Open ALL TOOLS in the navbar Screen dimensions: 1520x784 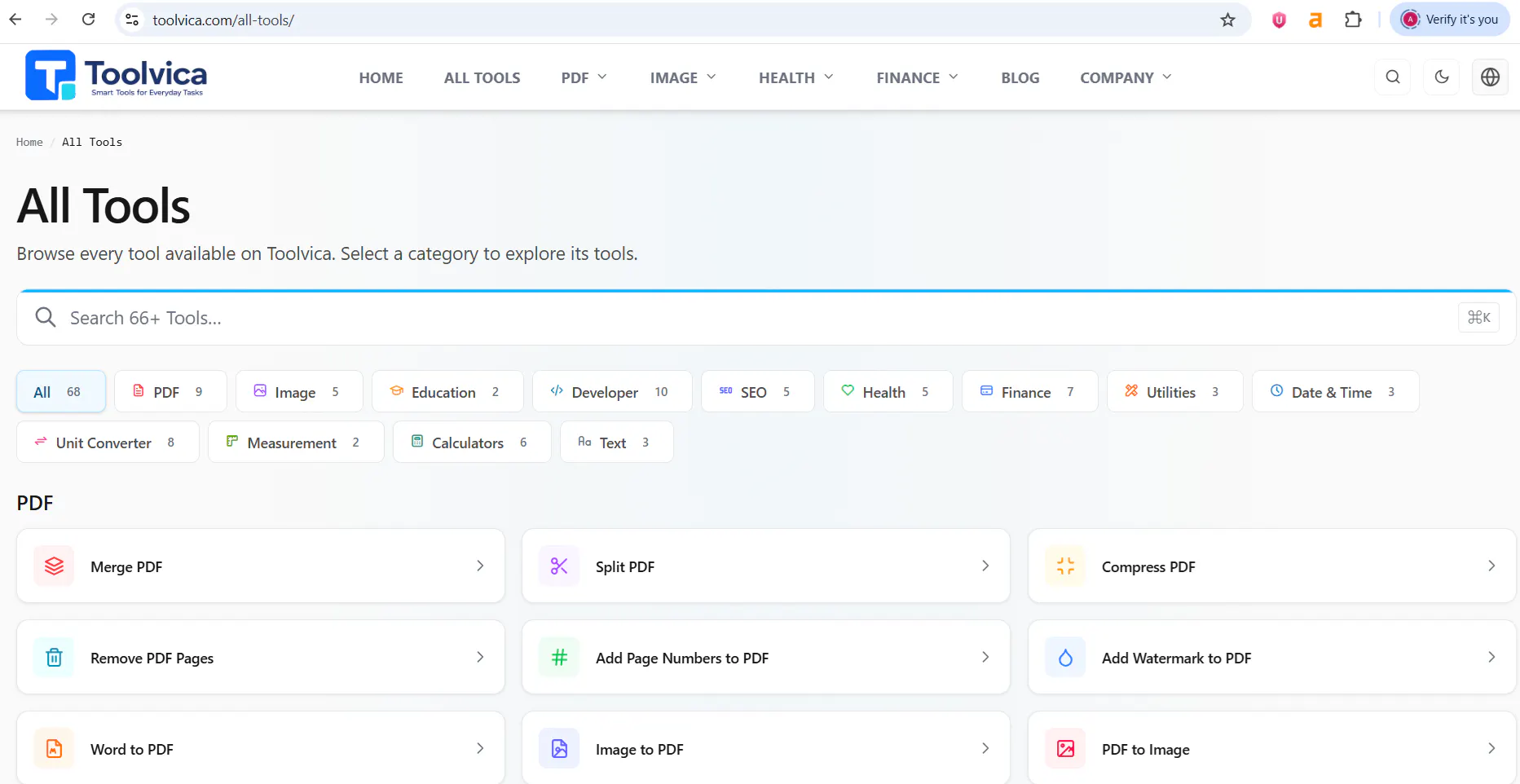(x=482, y=78)
